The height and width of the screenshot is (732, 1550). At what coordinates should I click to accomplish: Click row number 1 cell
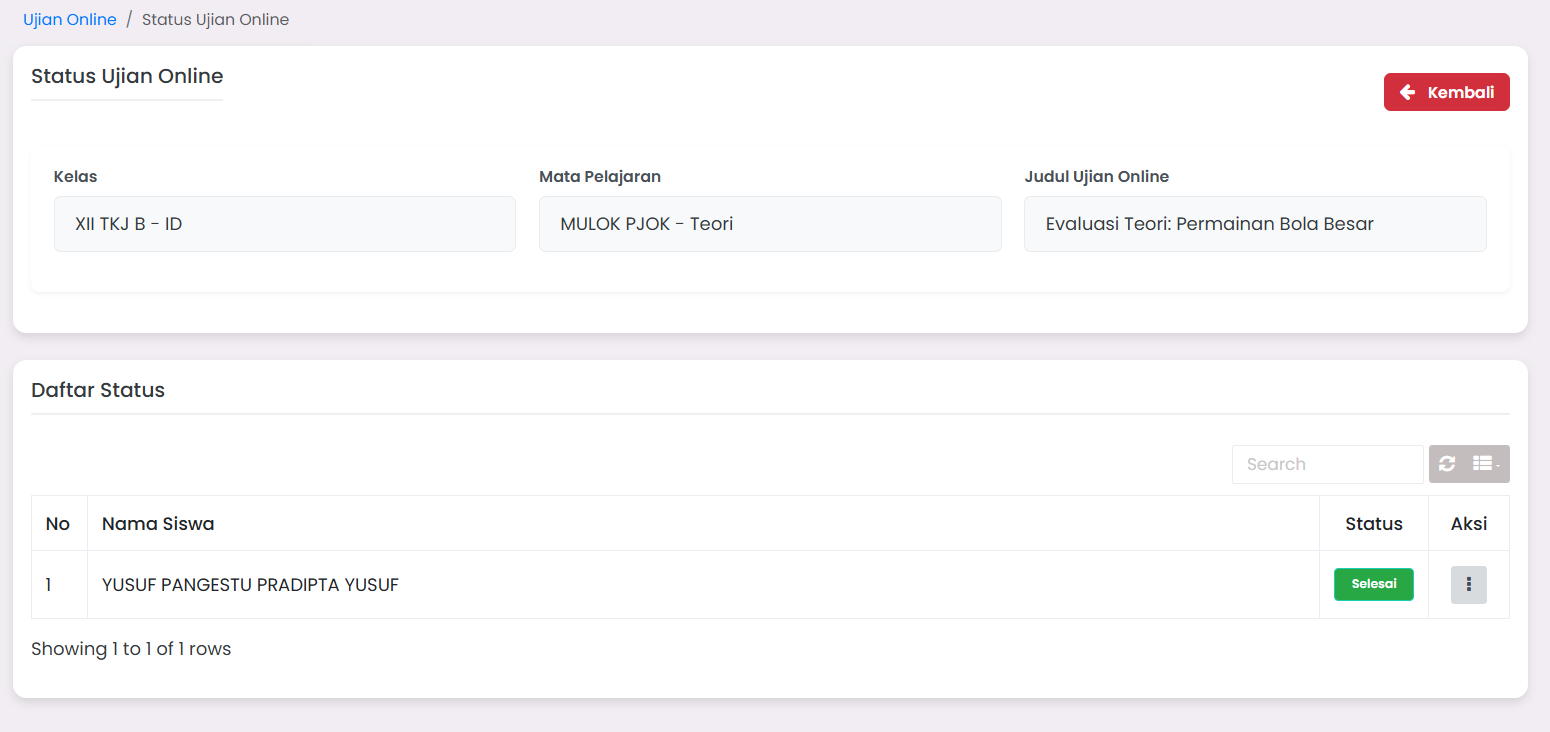coord(52,585)
